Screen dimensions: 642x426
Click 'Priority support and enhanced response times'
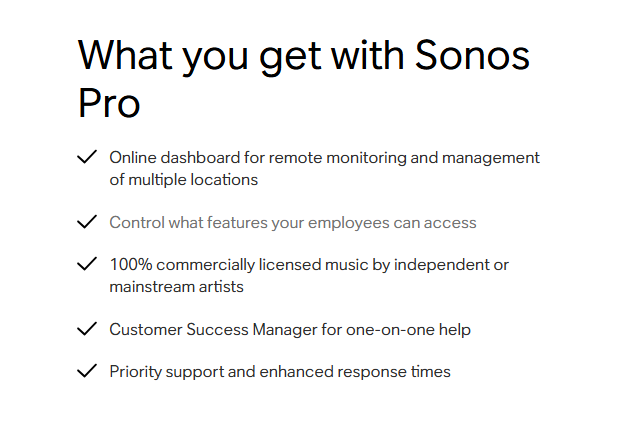pyautogui.click(x=280, y=372)
